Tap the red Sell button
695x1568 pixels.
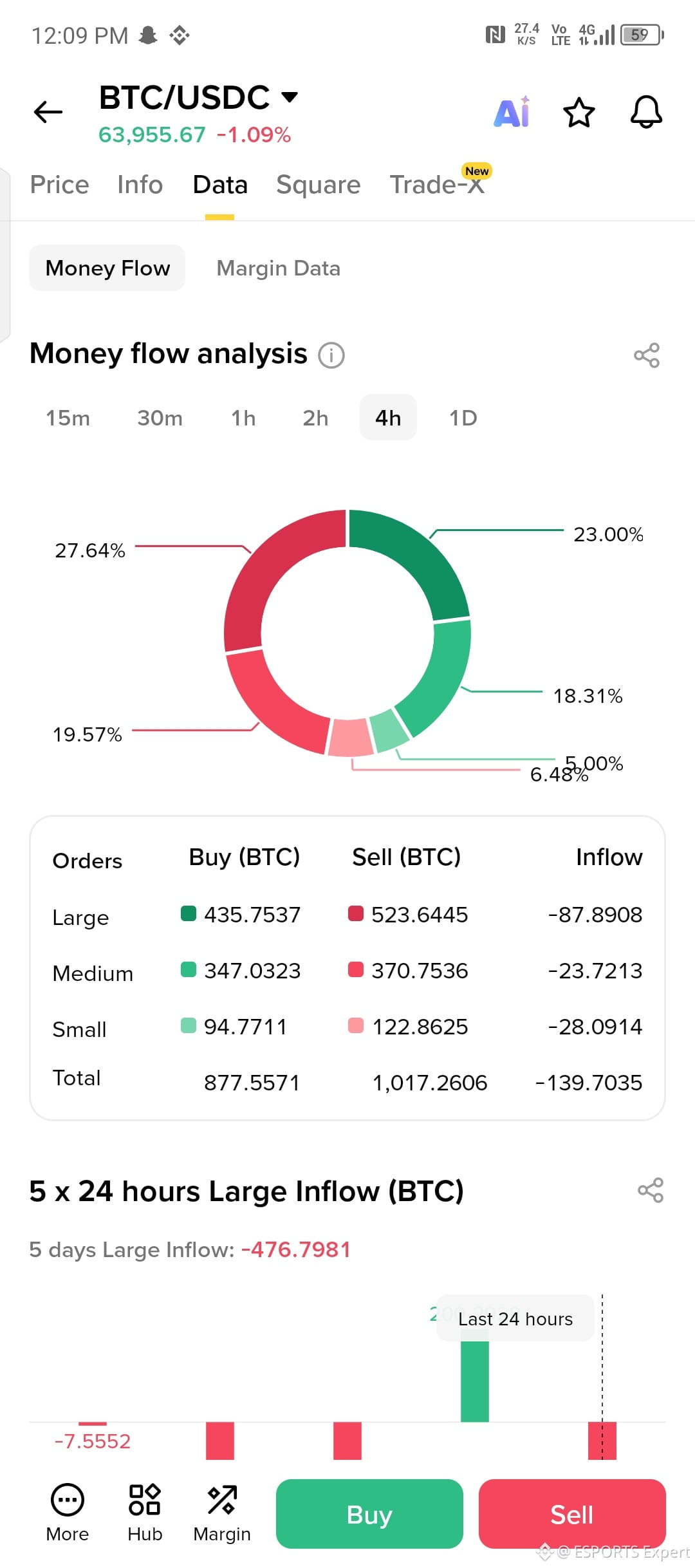click(572, 1514)
